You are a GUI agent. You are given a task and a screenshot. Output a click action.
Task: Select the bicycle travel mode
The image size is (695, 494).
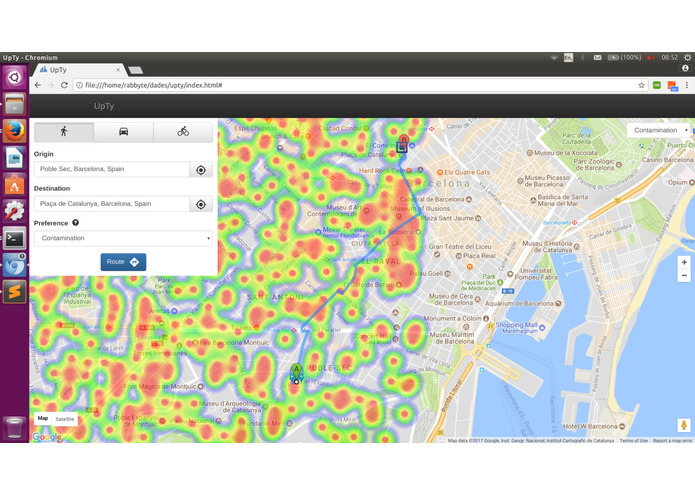click(183, 132)
